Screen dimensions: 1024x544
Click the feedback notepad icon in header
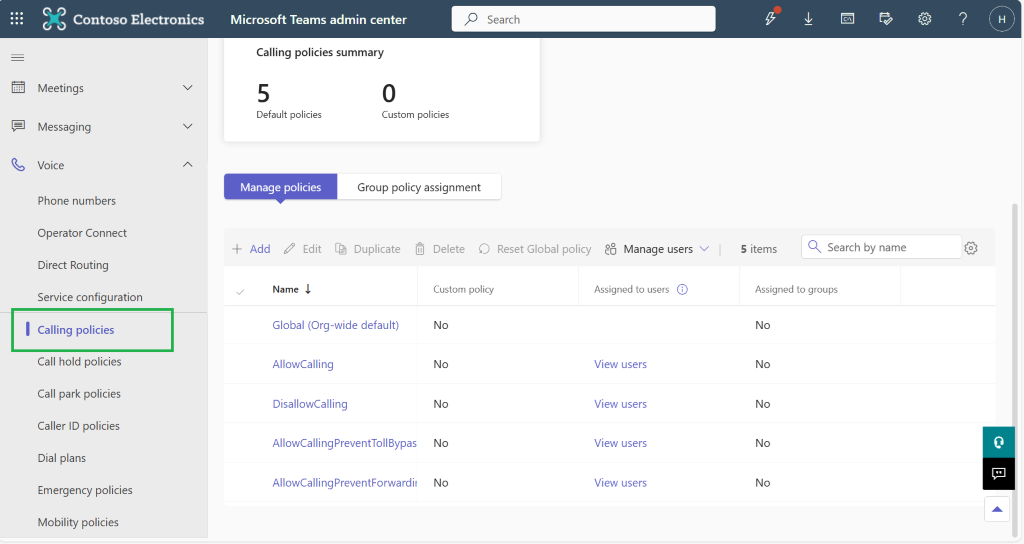pos(886,19)
